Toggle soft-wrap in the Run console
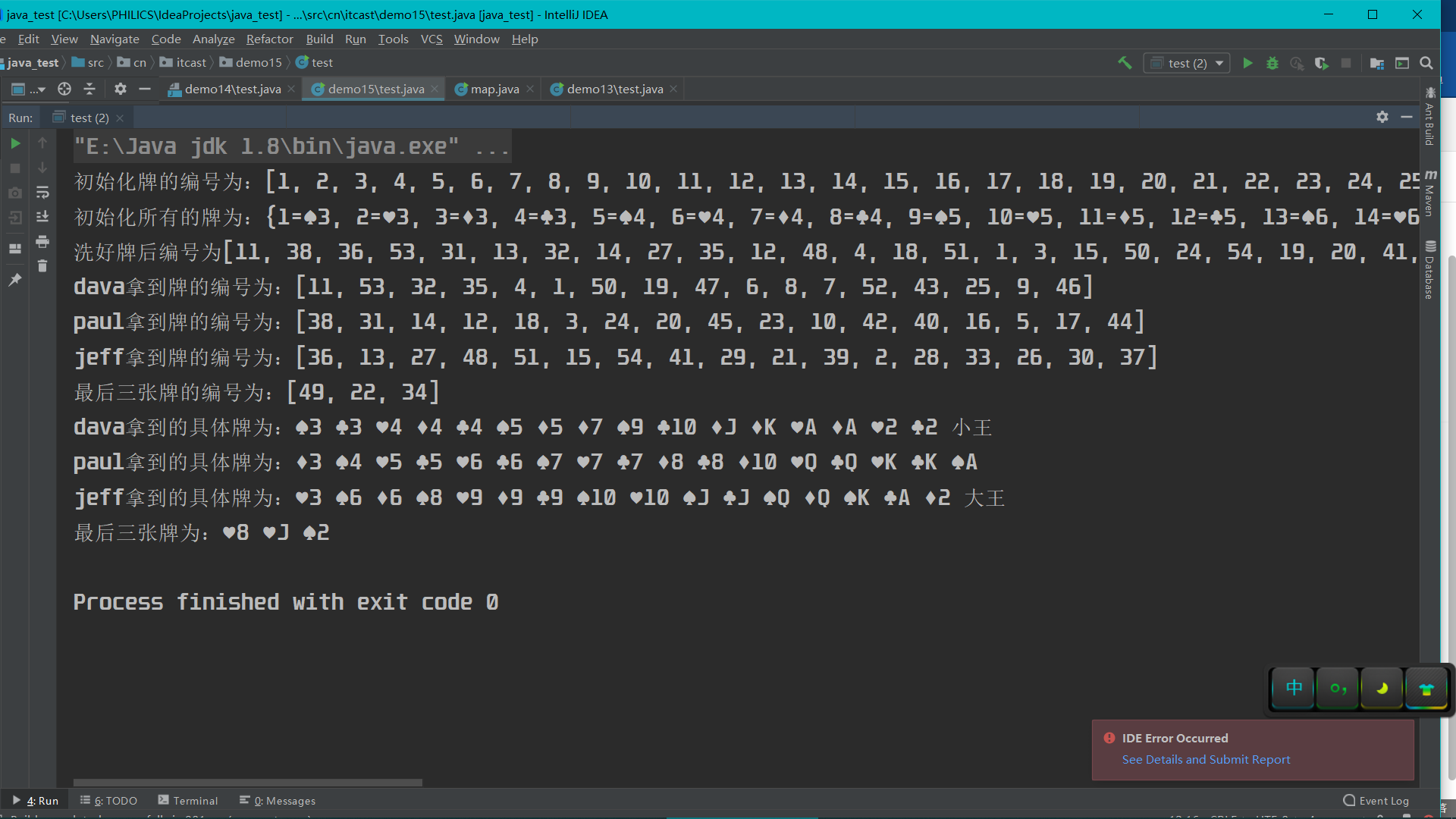The image size is (1456, 819). (42, 193)
